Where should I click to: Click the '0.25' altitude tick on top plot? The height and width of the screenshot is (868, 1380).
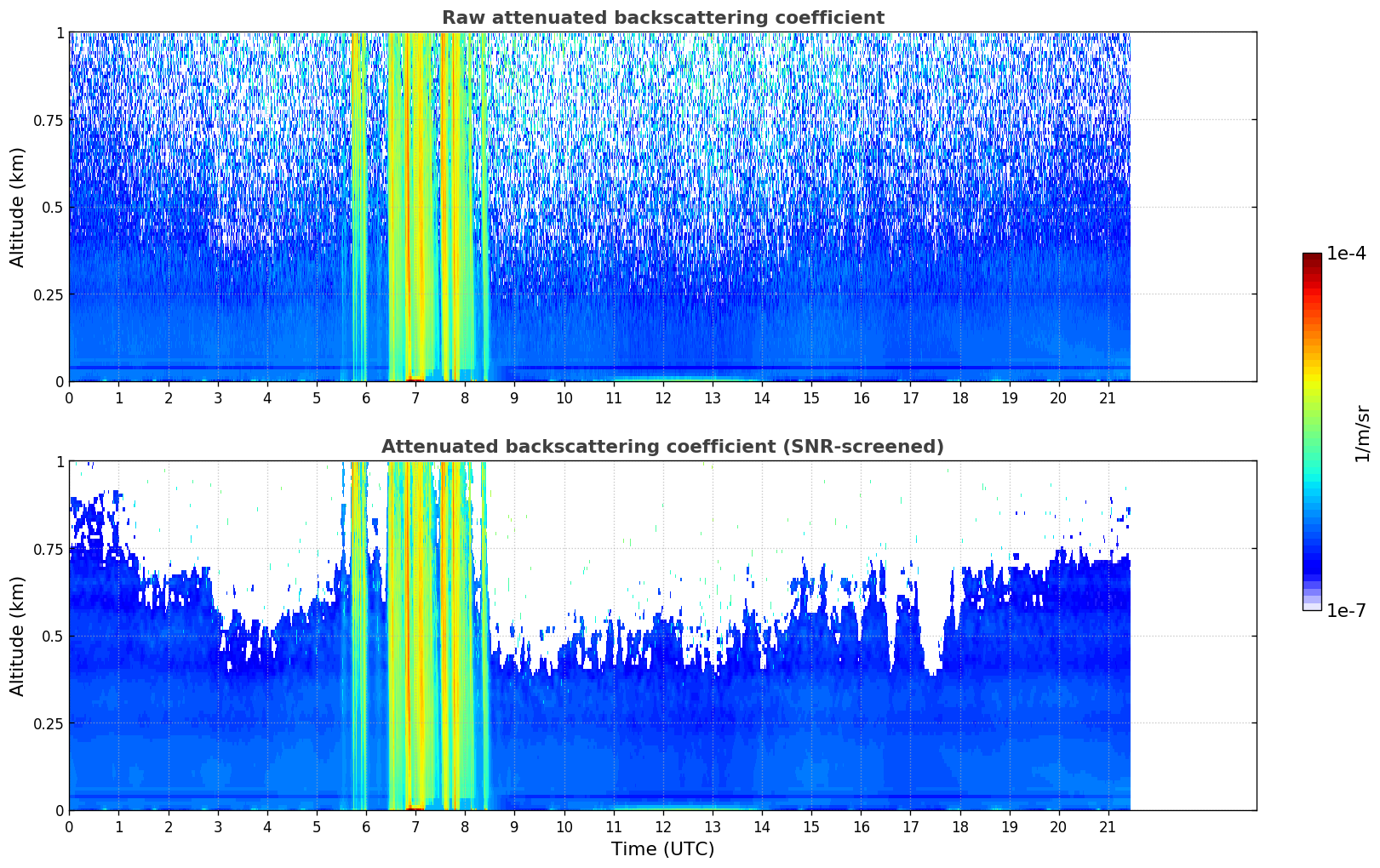point(49,295)
